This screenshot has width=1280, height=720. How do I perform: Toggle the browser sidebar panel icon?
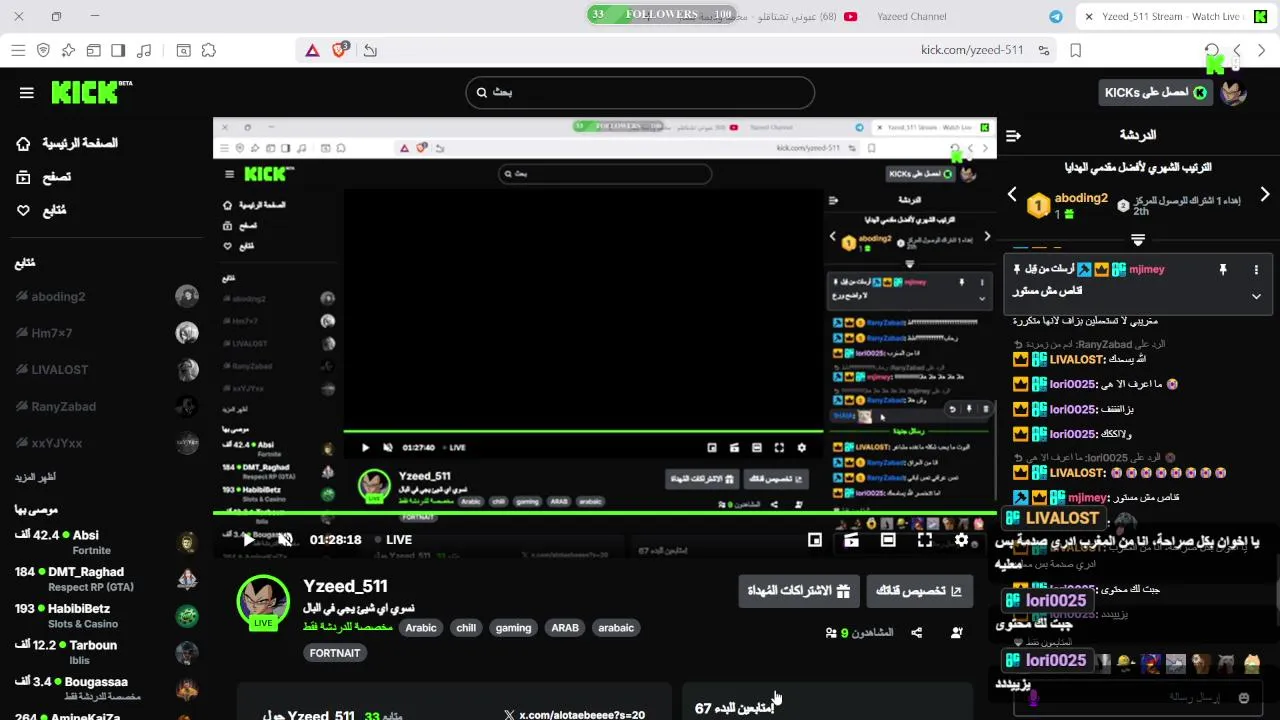[x=118, y=50]
